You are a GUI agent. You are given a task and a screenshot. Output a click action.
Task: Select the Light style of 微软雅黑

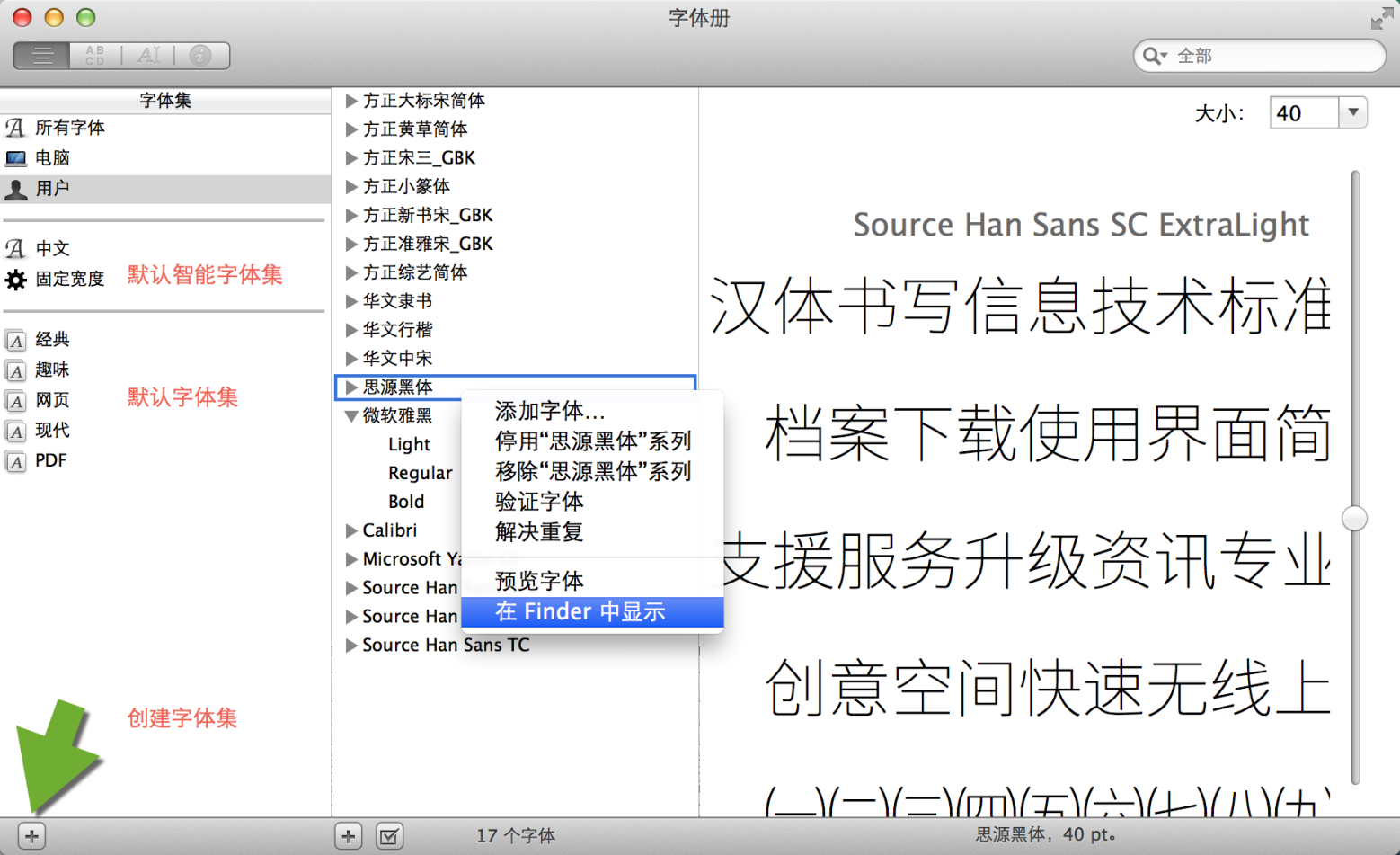pos(409,445)
